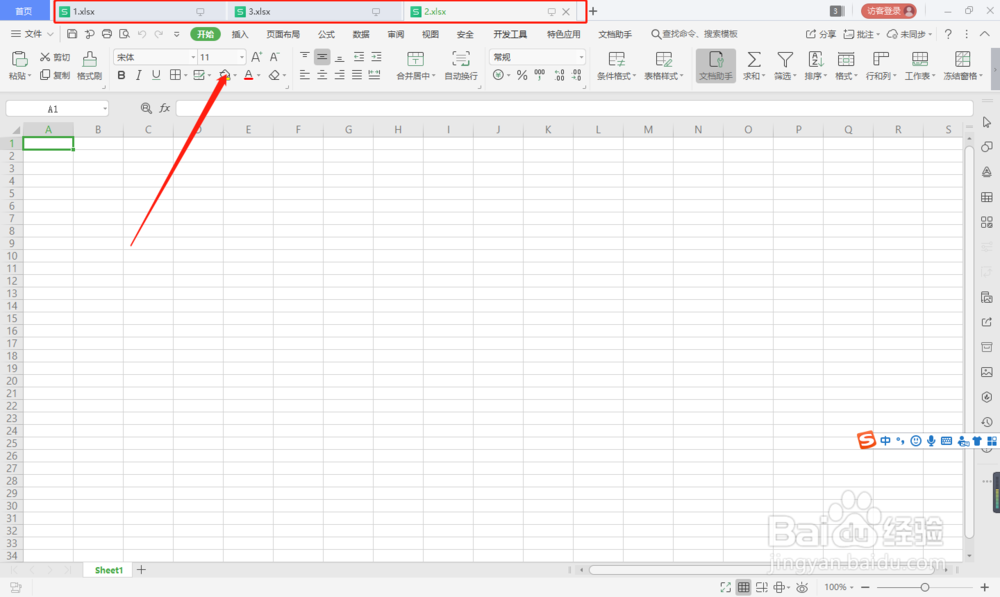
Task: Click the percent style icon
Action: coord(522,75)
